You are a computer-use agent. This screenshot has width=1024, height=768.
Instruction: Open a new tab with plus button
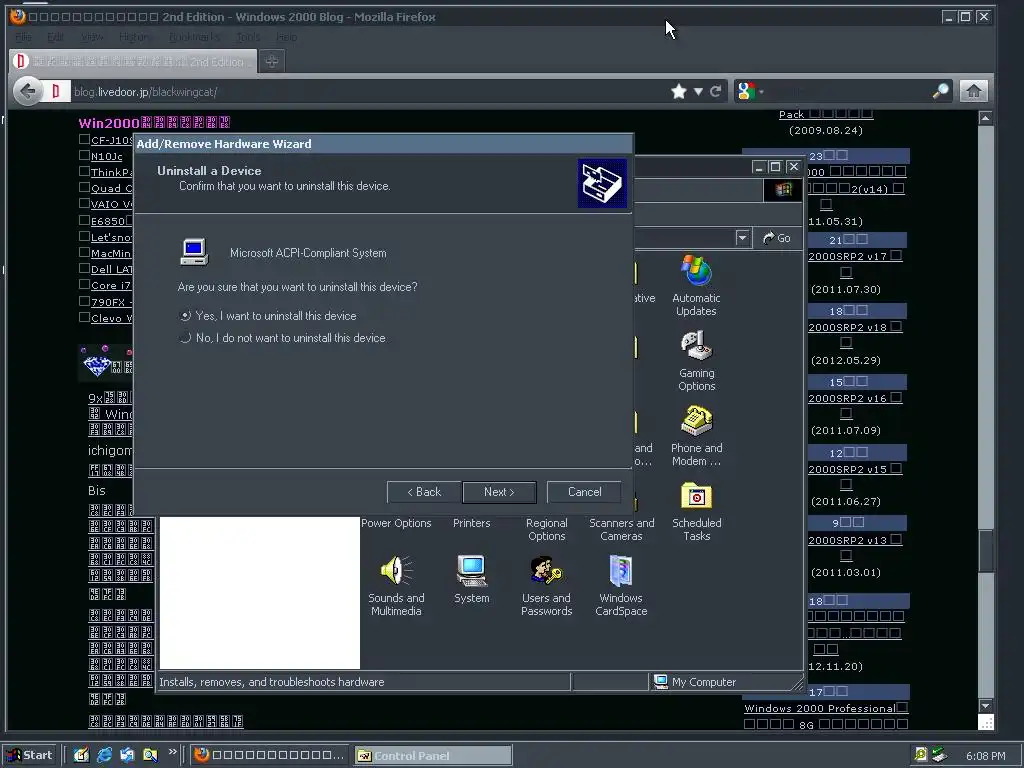[x=272, y=61]
